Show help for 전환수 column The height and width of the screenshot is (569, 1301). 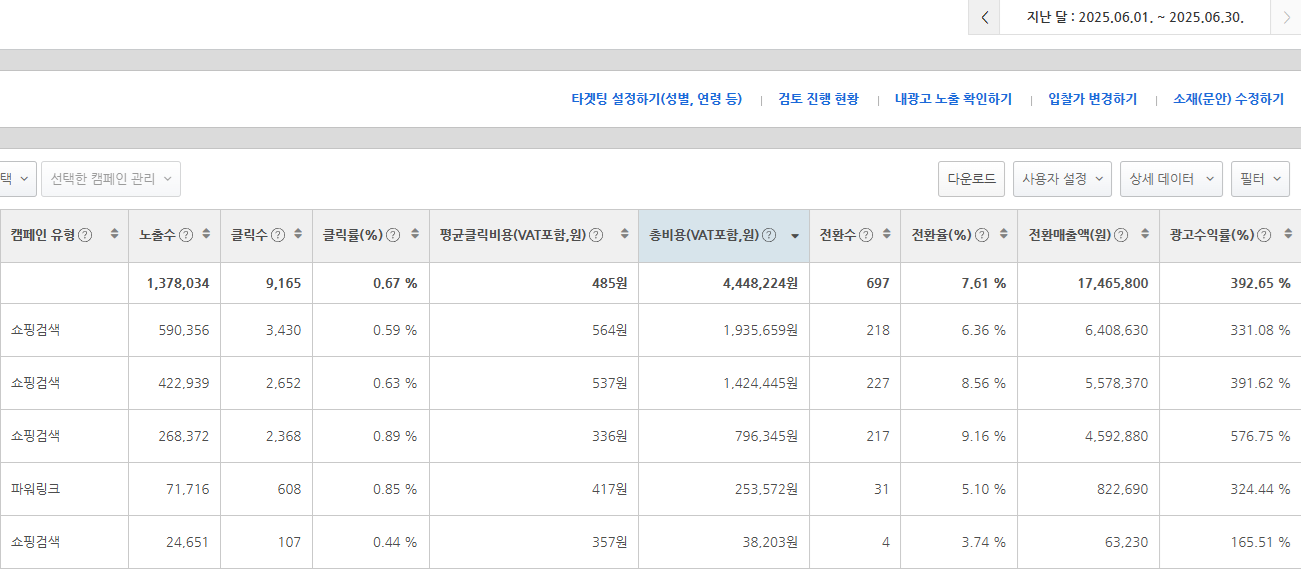pyautogui.click(x=866, y=235)
